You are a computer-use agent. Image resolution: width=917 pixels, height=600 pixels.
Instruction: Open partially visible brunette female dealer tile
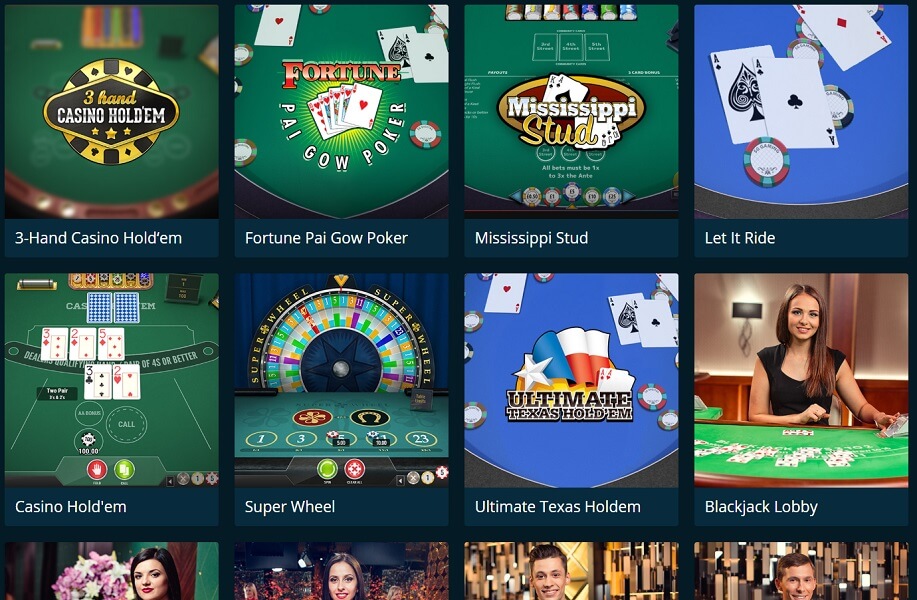(x=342, y=571)
